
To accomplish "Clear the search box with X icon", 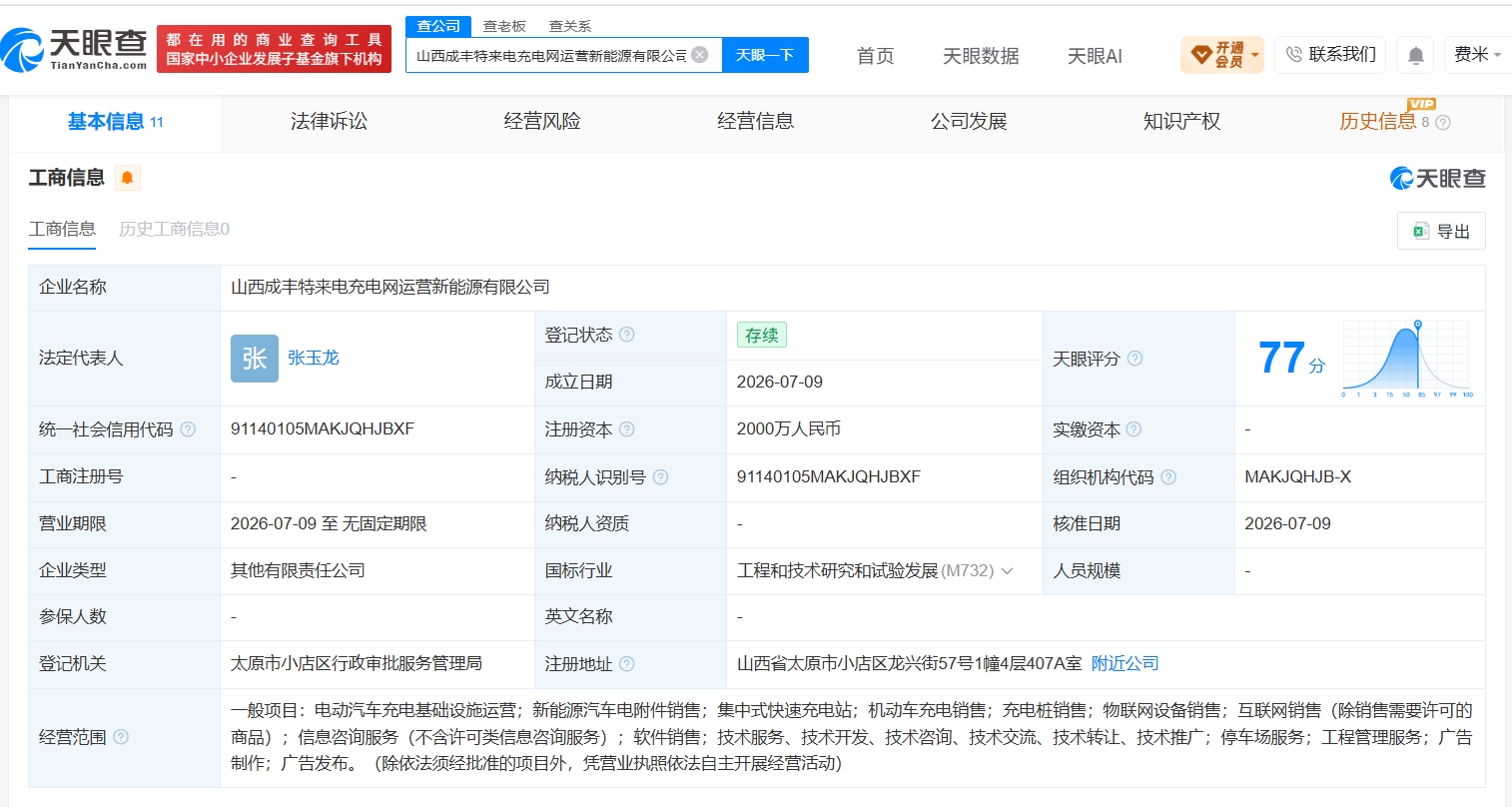I will coord(700,55).
